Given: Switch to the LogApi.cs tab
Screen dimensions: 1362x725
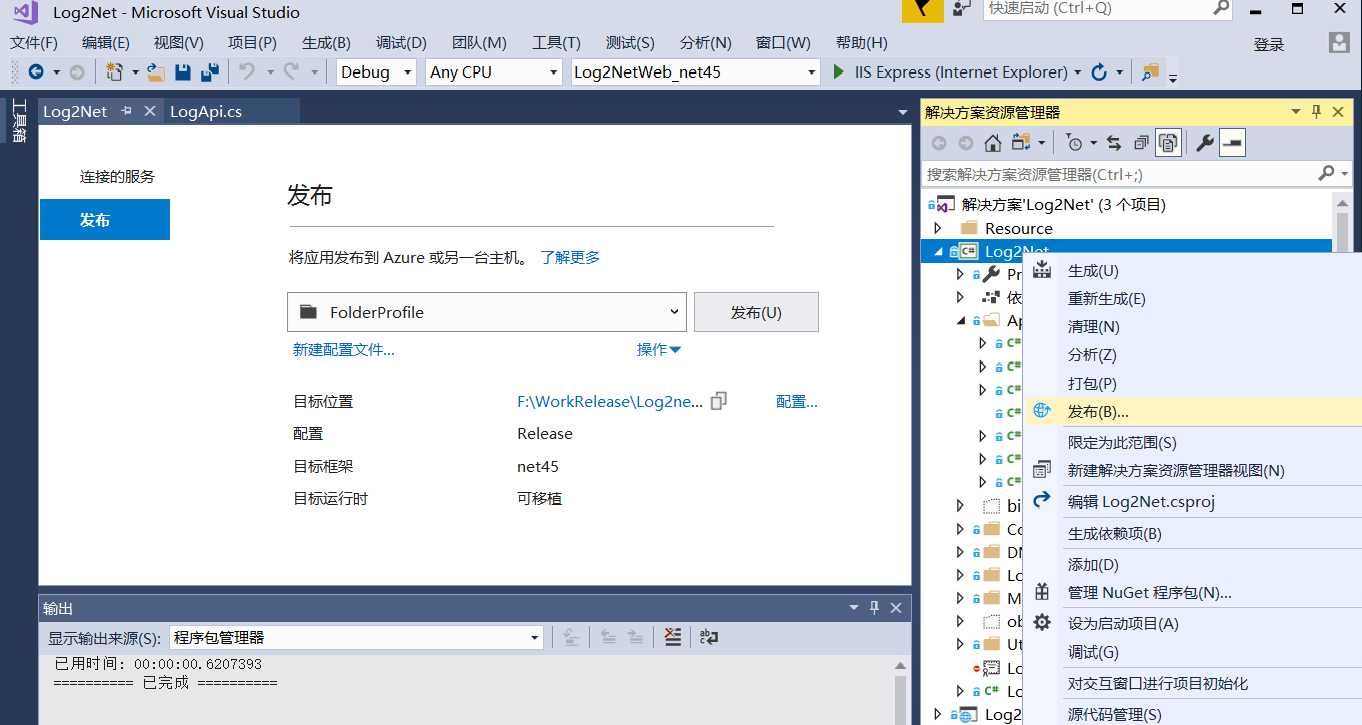Looking at the screenshot, I should [206, 112].
